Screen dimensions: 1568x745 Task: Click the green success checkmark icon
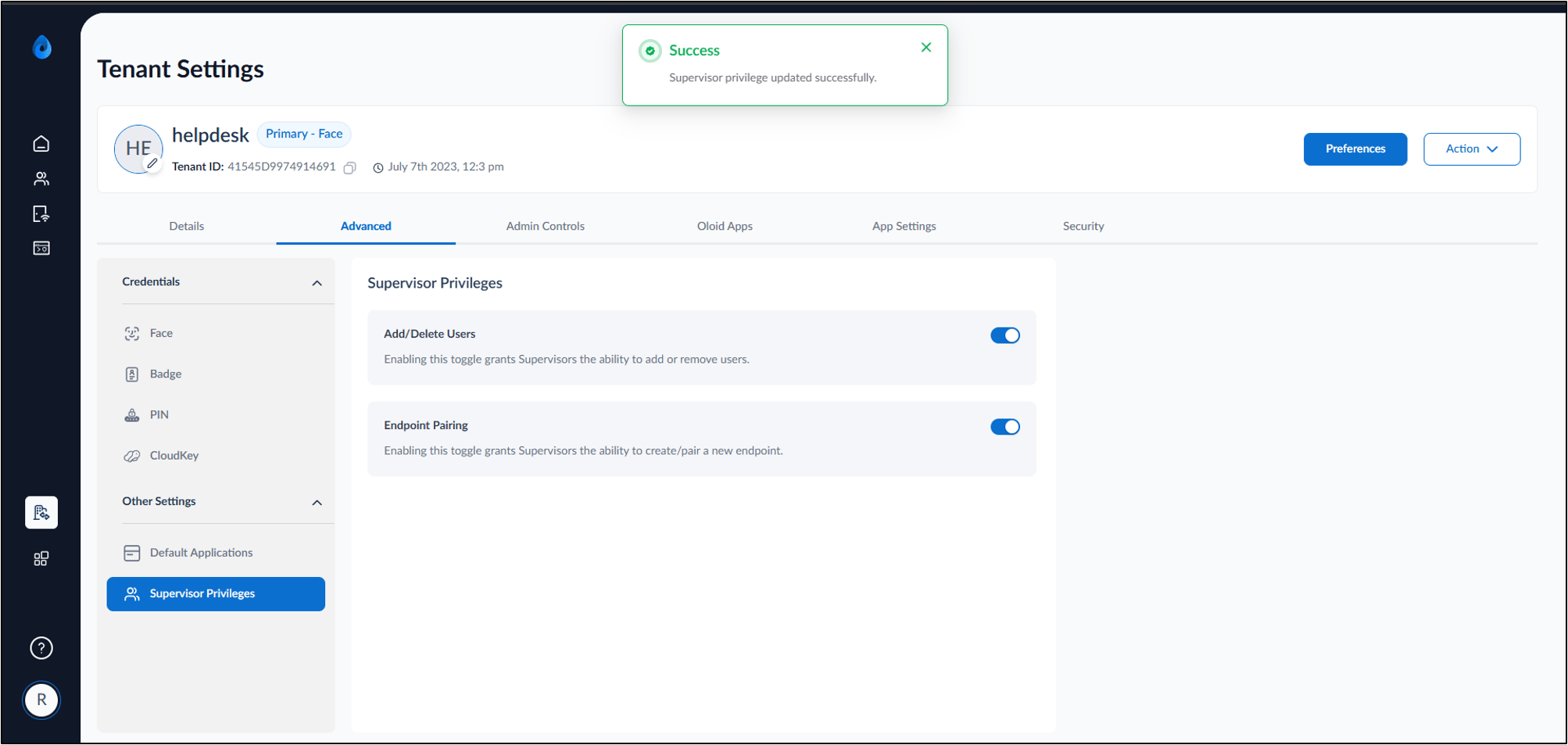pyautogui.click(x=650, y=51)
